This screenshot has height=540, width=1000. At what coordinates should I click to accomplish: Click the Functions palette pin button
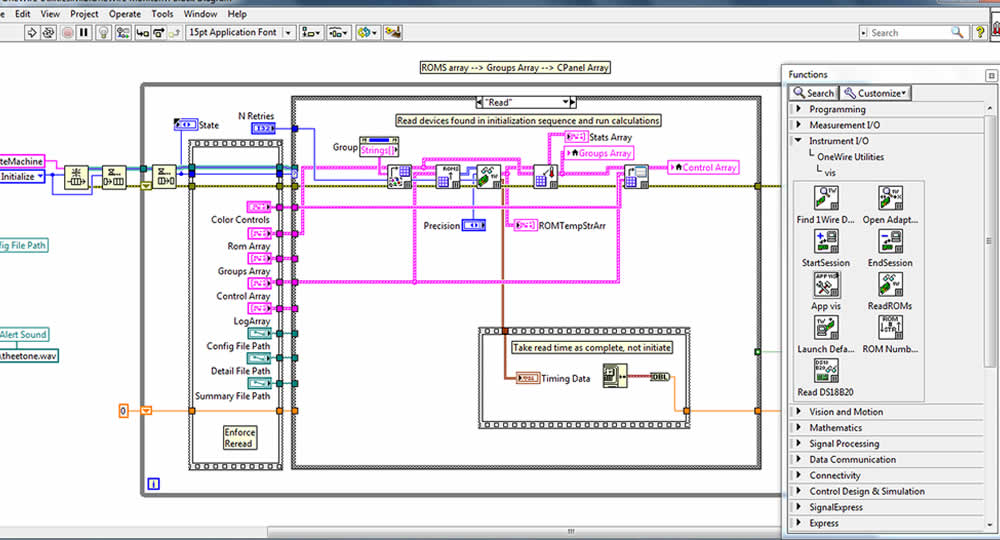coord(990,75)
